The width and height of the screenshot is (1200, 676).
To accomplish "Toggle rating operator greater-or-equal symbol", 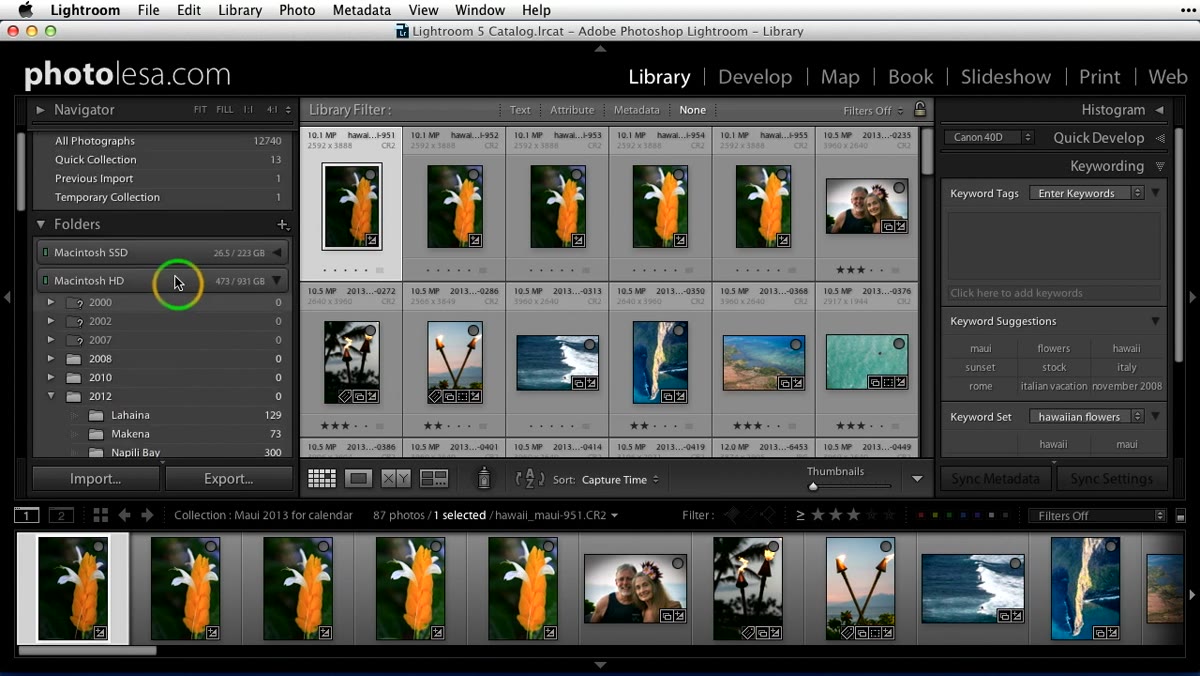I will coord(800,515).
